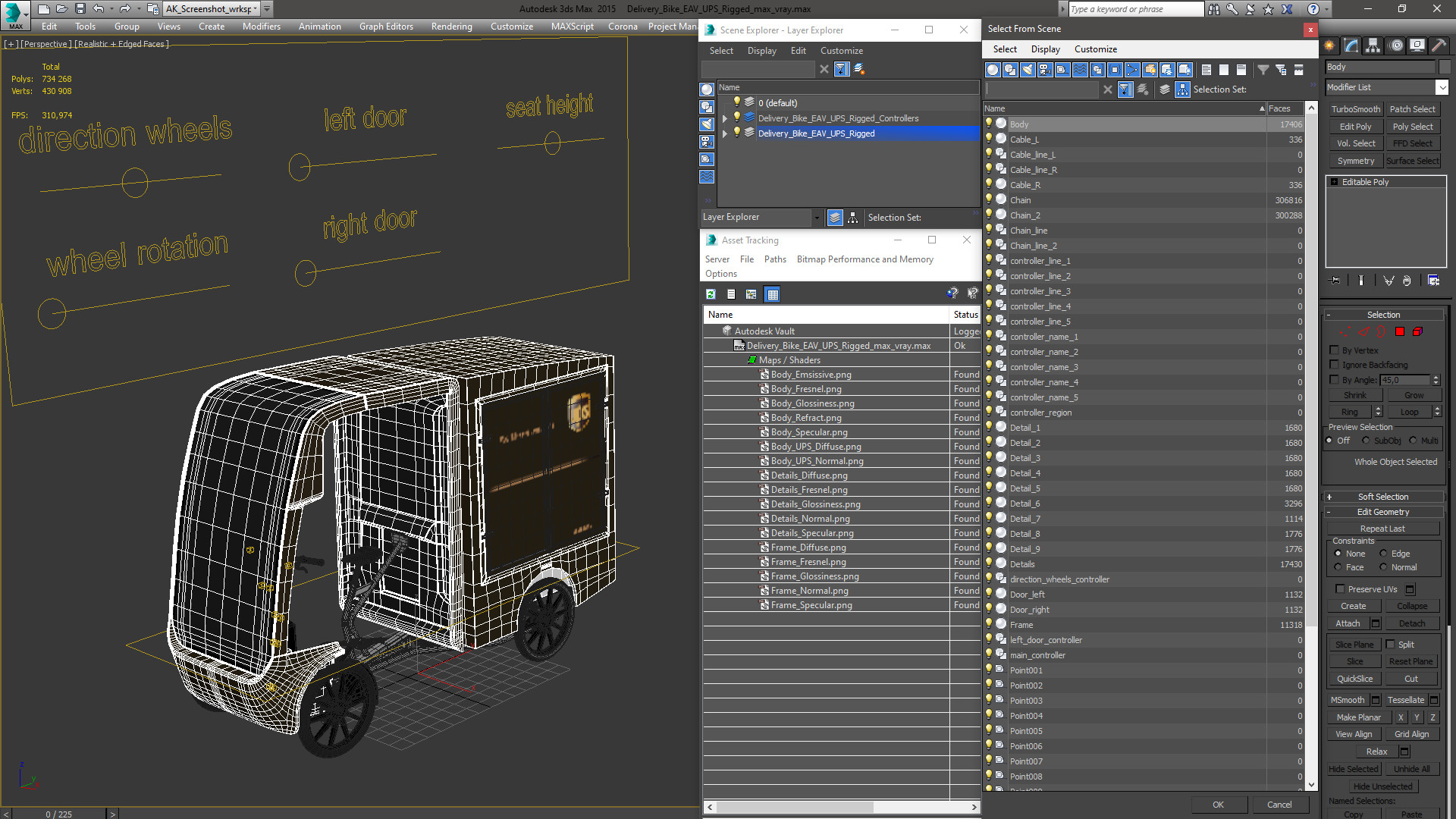Open the Utilities hammer panel tab
1456x819 pixels.
point(1439,45)
